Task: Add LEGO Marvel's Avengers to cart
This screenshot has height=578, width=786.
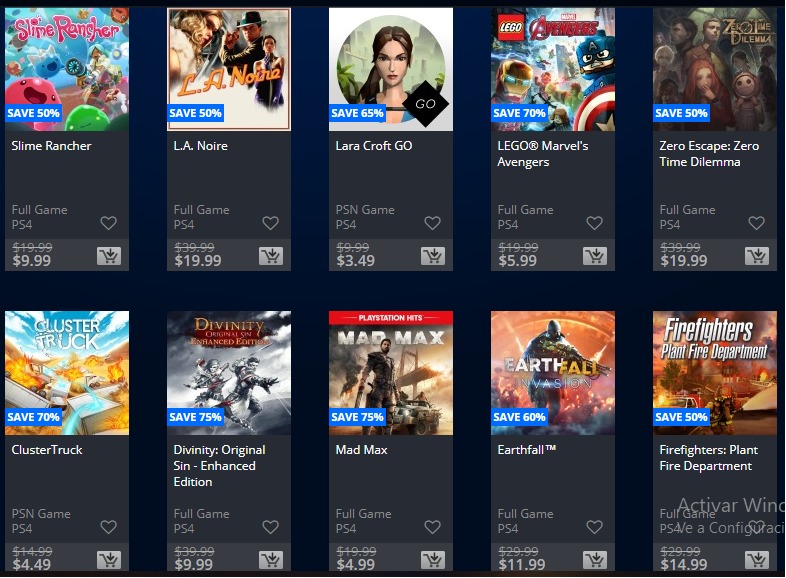Action: tap(595, 256)
